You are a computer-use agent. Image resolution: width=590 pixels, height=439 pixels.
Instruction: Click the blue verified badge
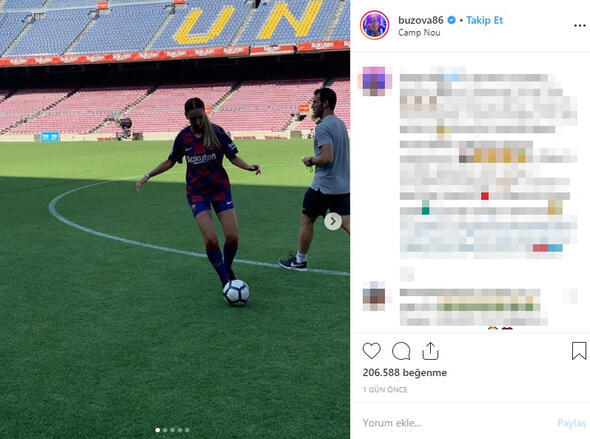[x=452, y=20]
